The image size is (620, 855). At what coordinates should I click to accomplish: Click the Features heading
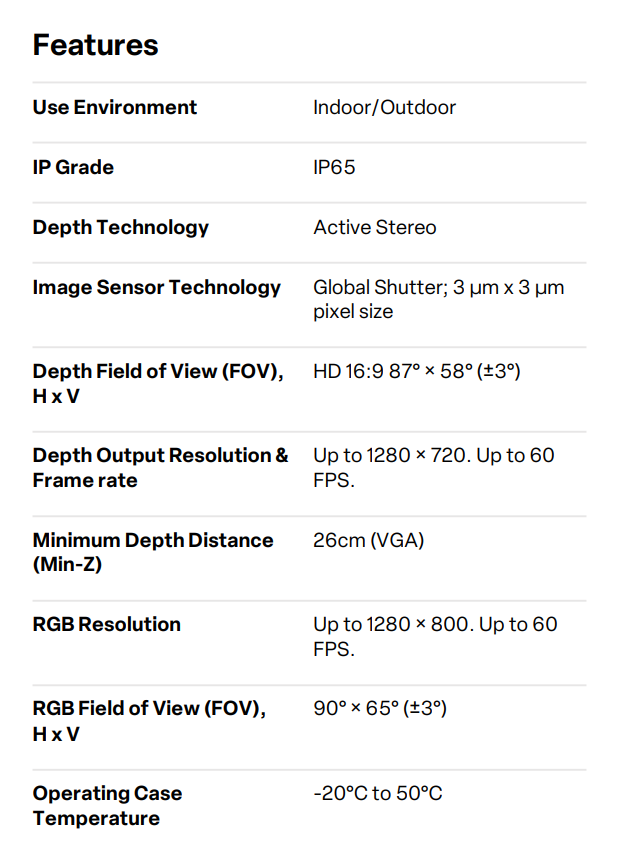coord(95,45)
